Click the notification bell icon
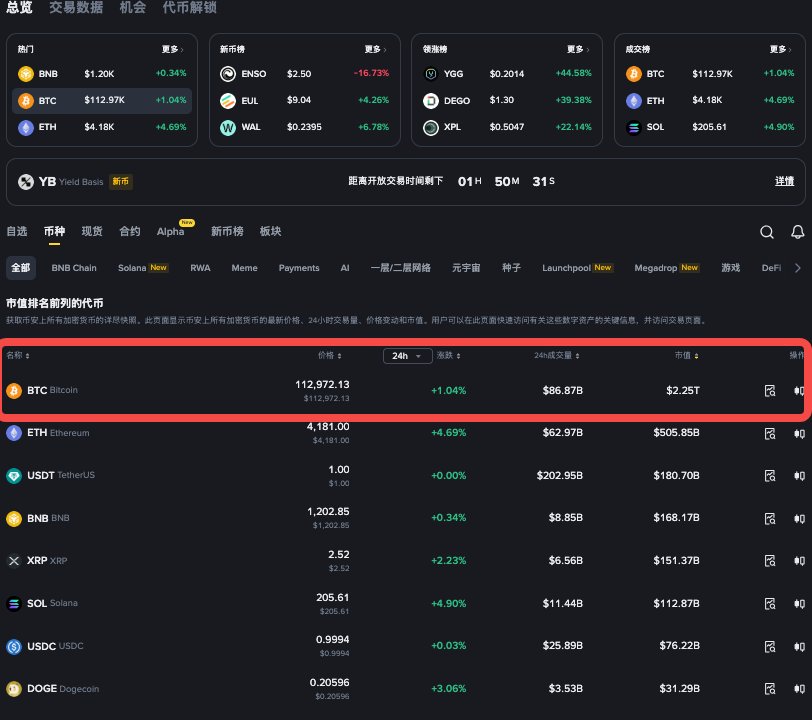The height and width of the screenshot is (720, 812). pos(797,232)
